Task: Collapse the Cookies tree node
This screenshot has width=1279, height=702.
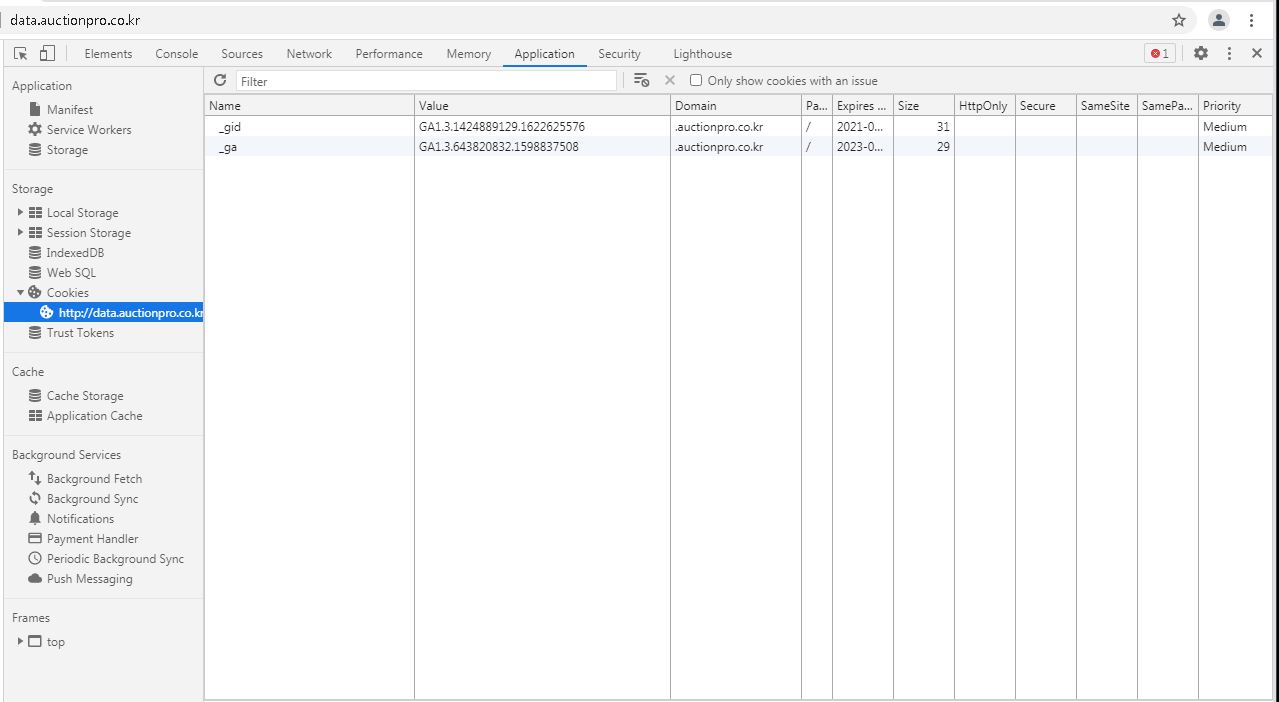Action: [x=20, y=293]
